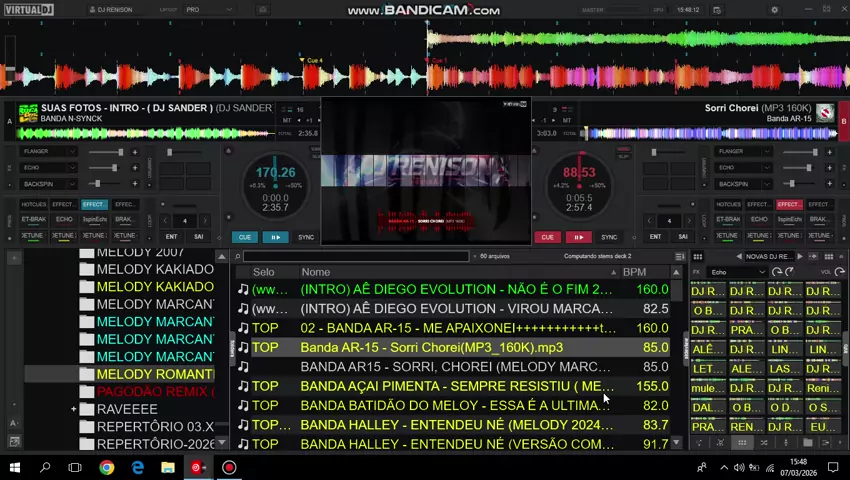
Task: Select the MELODY ROMANT folder in browser tree
Action: coord(155,374)
